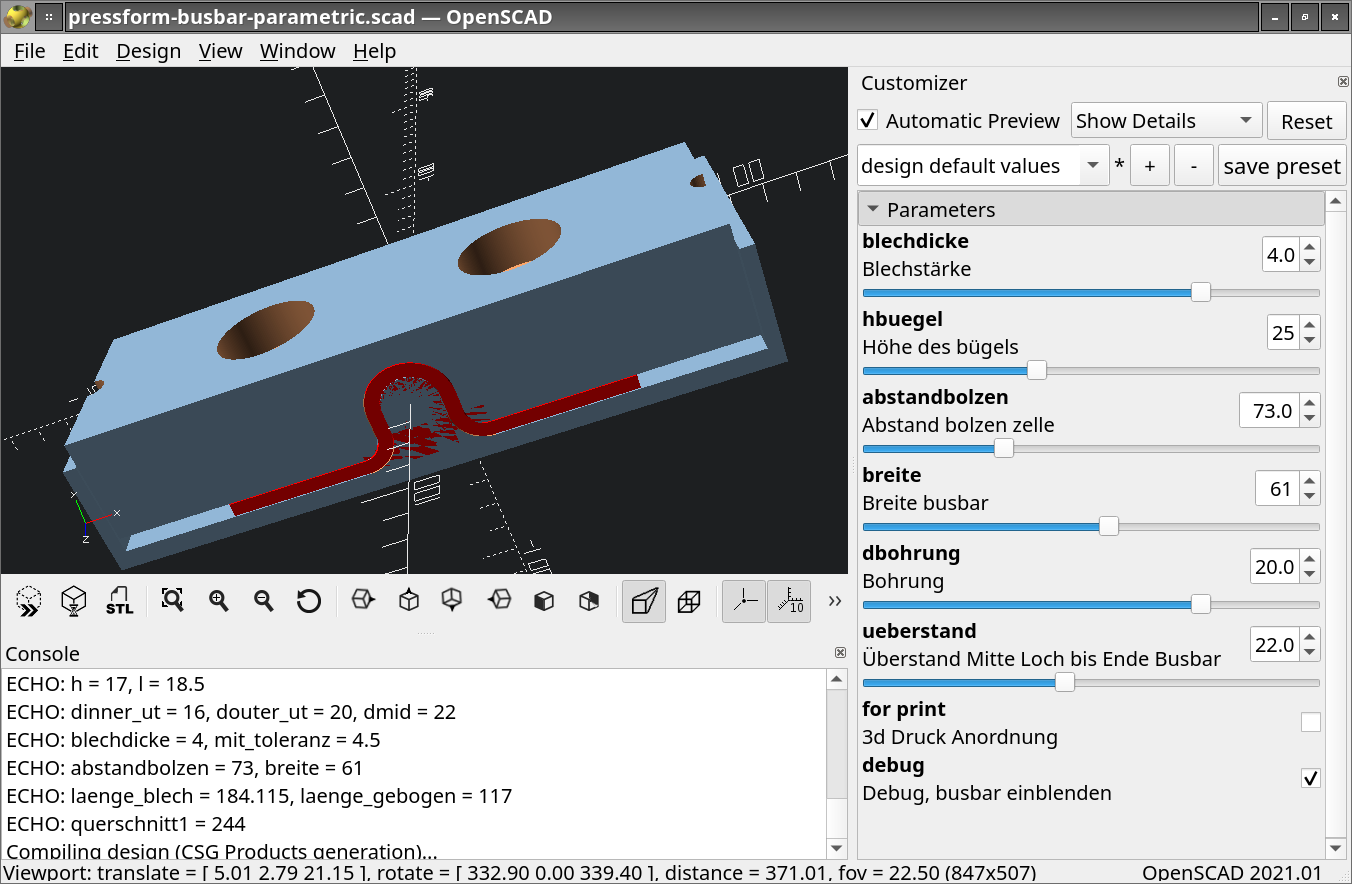Click the hbuegel slider handle

coord(1037,370)
